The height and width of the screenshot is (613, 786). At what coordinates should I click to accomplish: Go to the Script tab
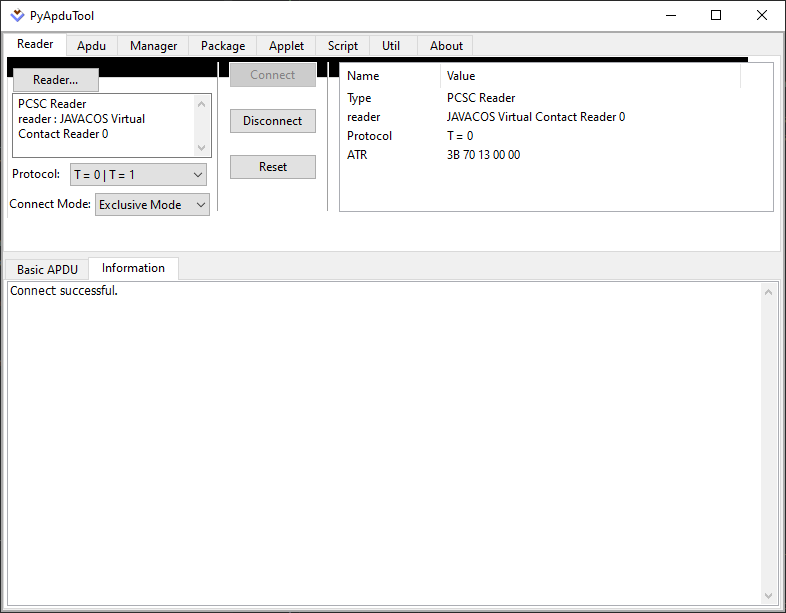tap(342, 46)
